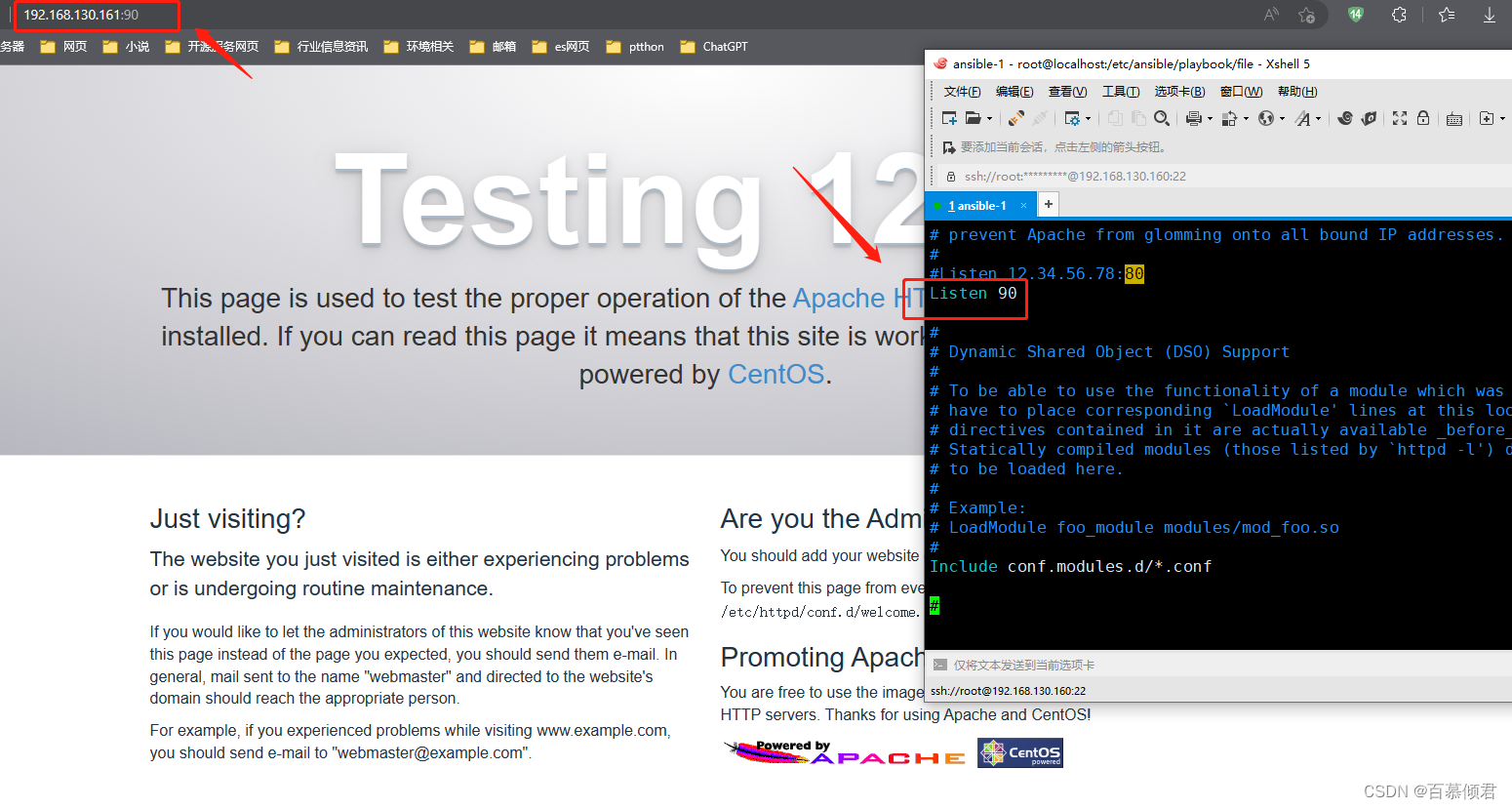Toggle Xshell full screen icon

coord(1400,118)
